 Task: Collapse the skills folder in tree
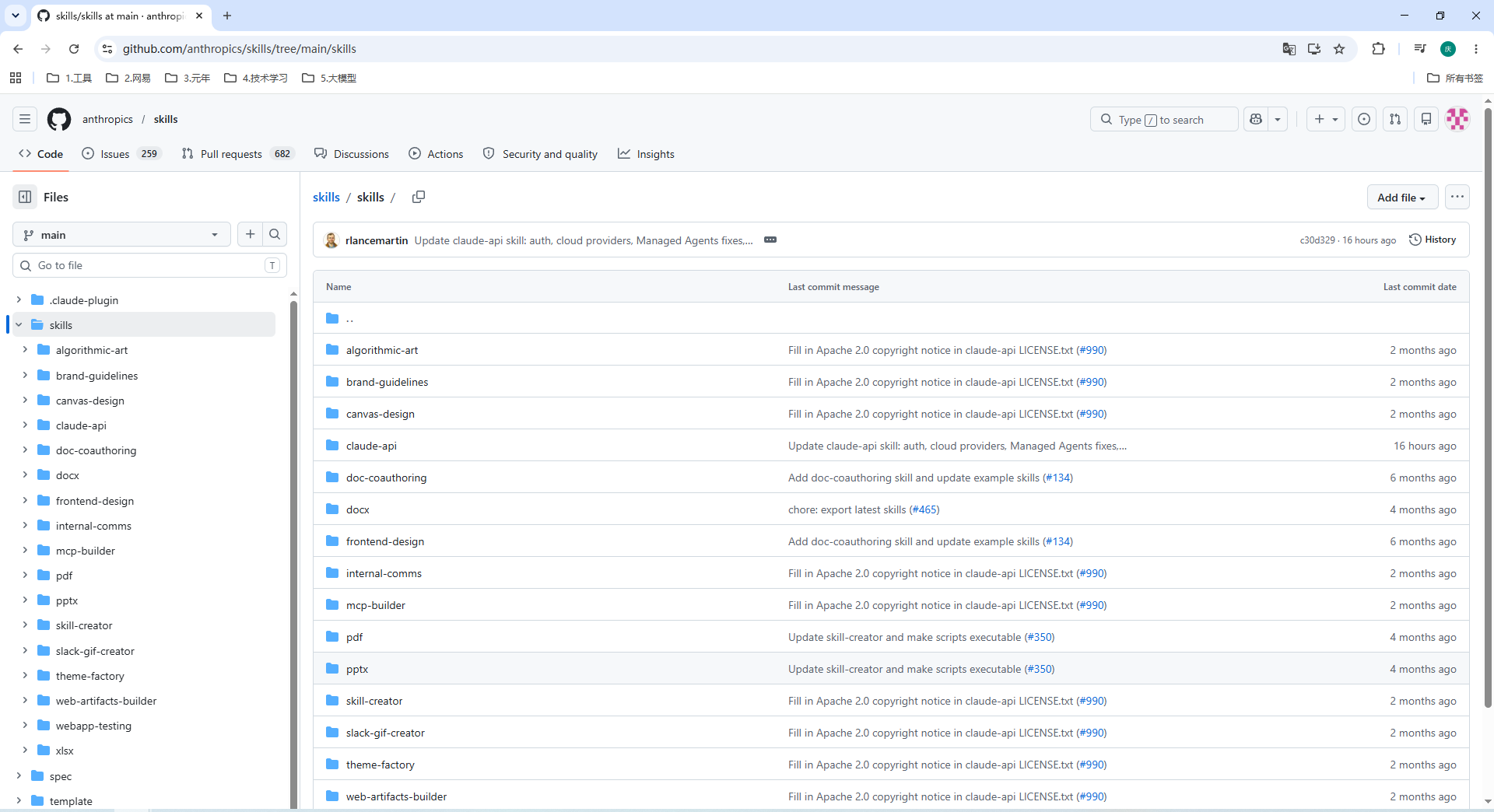[19, 325]
